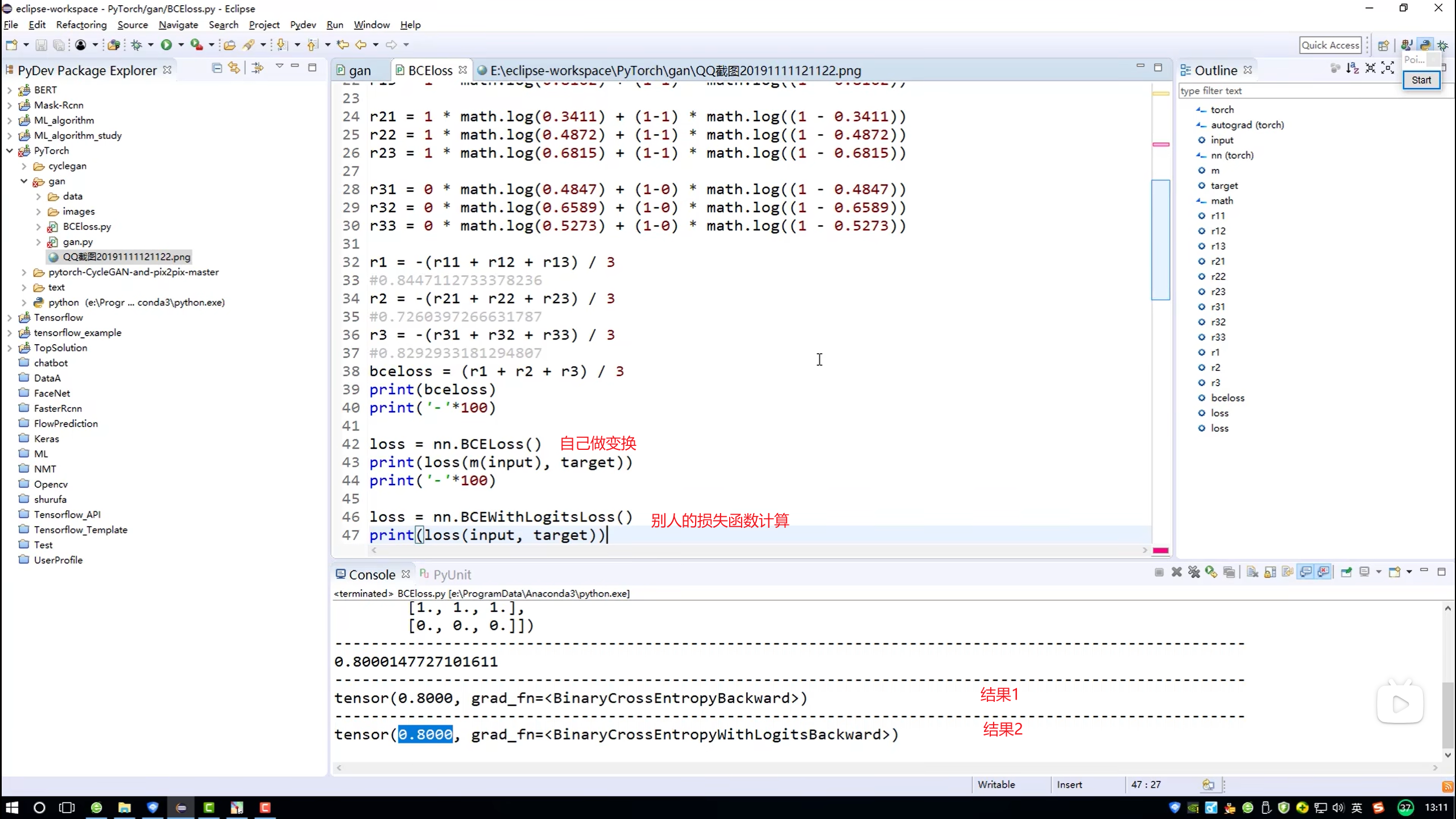Close the BCEloss editor tab
This screenshot has width=1456, height=819.
pos(463,70)
